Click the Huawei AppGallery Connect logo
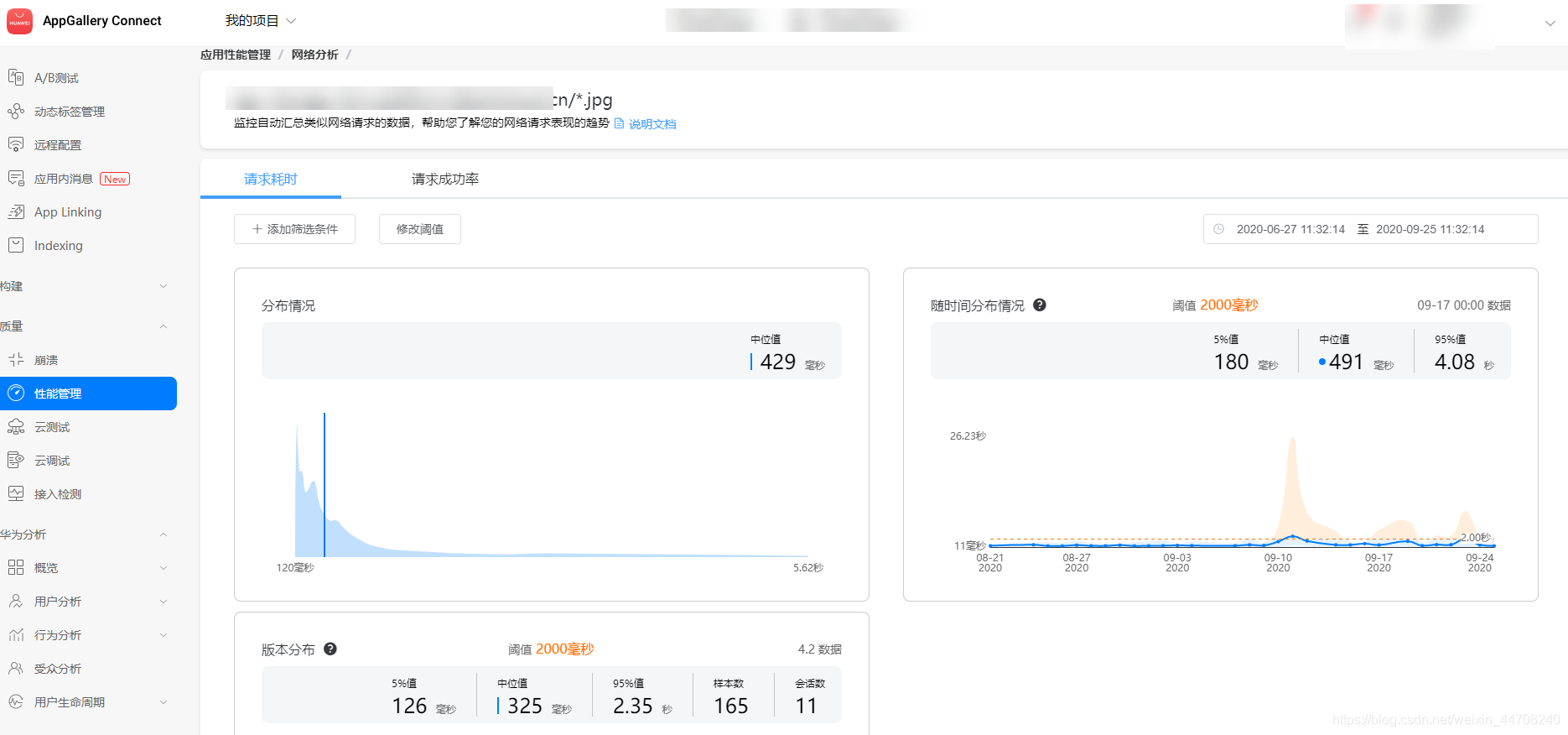 click(x=19, y=21)
